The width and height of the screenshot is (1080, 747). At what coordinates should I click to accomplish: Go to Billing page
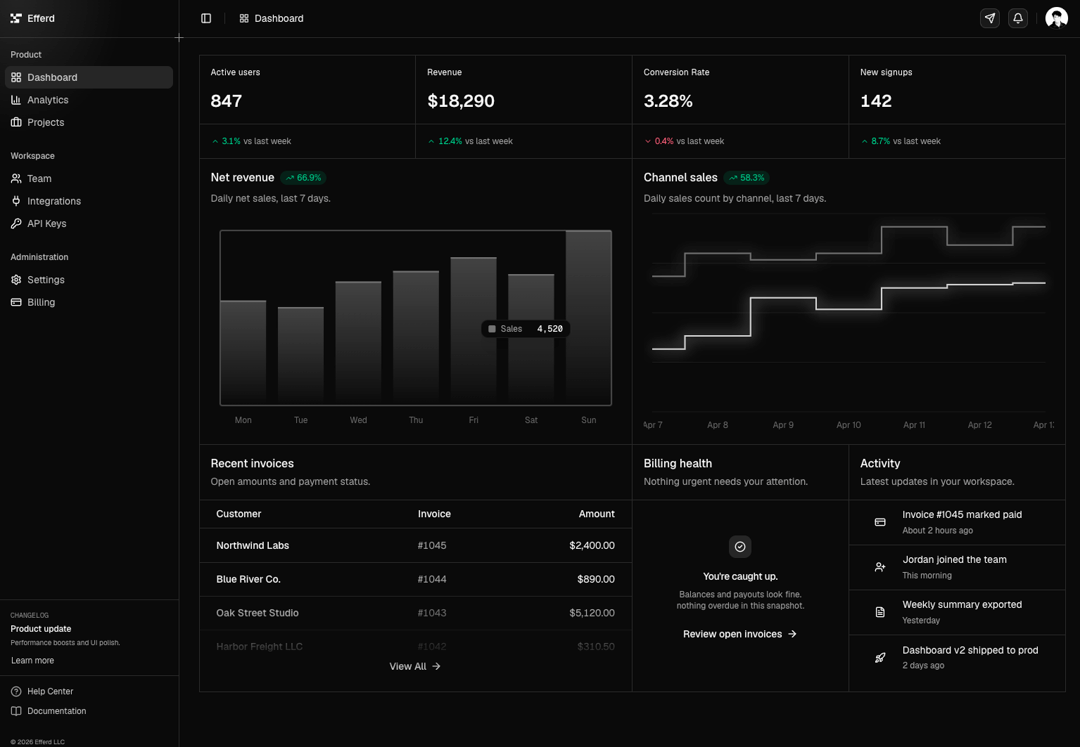click(89, 302)
